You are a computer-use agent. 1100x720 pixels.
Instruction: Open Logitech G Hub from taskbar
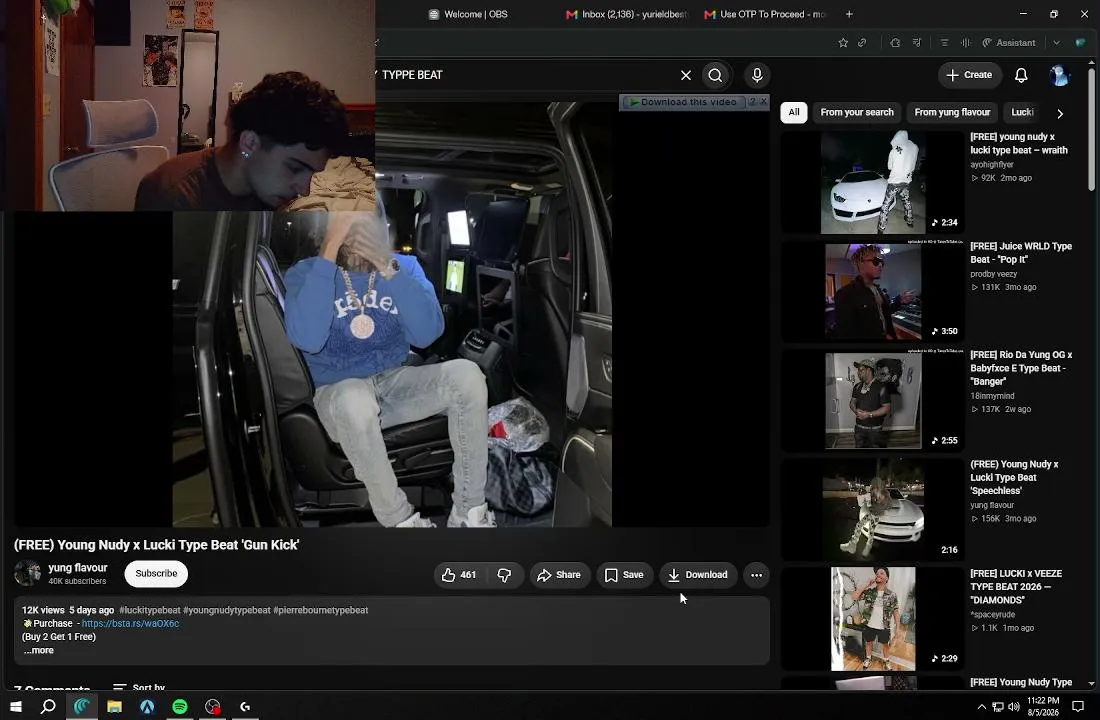[245, 706]
